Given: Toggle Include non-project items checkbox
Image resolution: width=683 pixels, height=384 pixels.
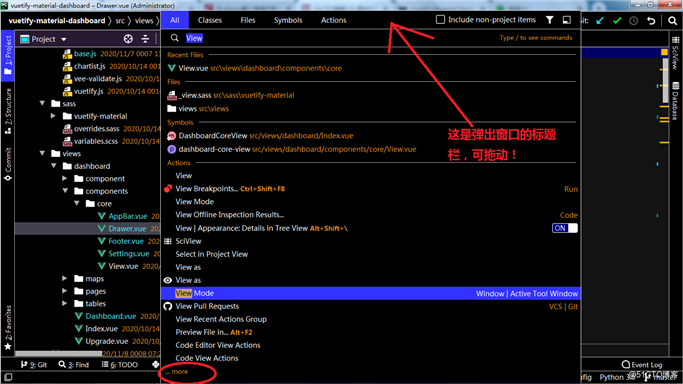Looking at the screenshot, I should click(440, 20).
